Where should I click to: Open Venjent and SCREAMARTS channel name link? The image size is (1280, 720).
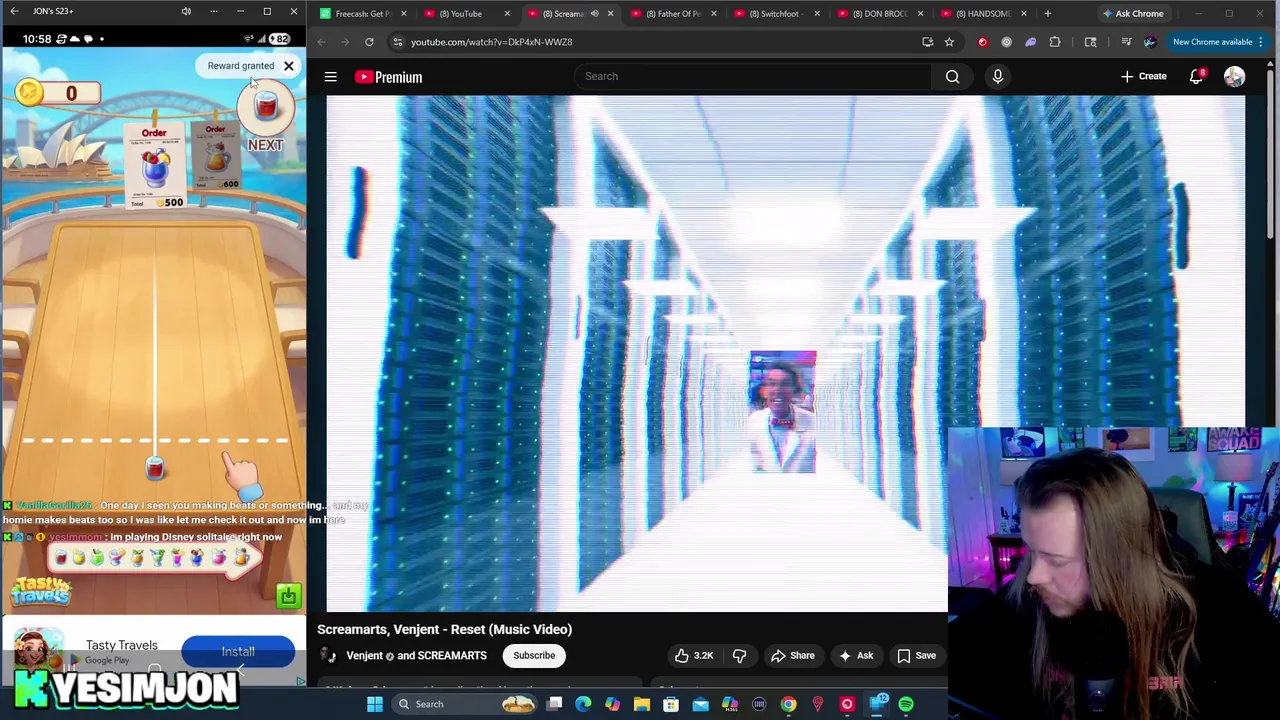click(x=416, y=656)
